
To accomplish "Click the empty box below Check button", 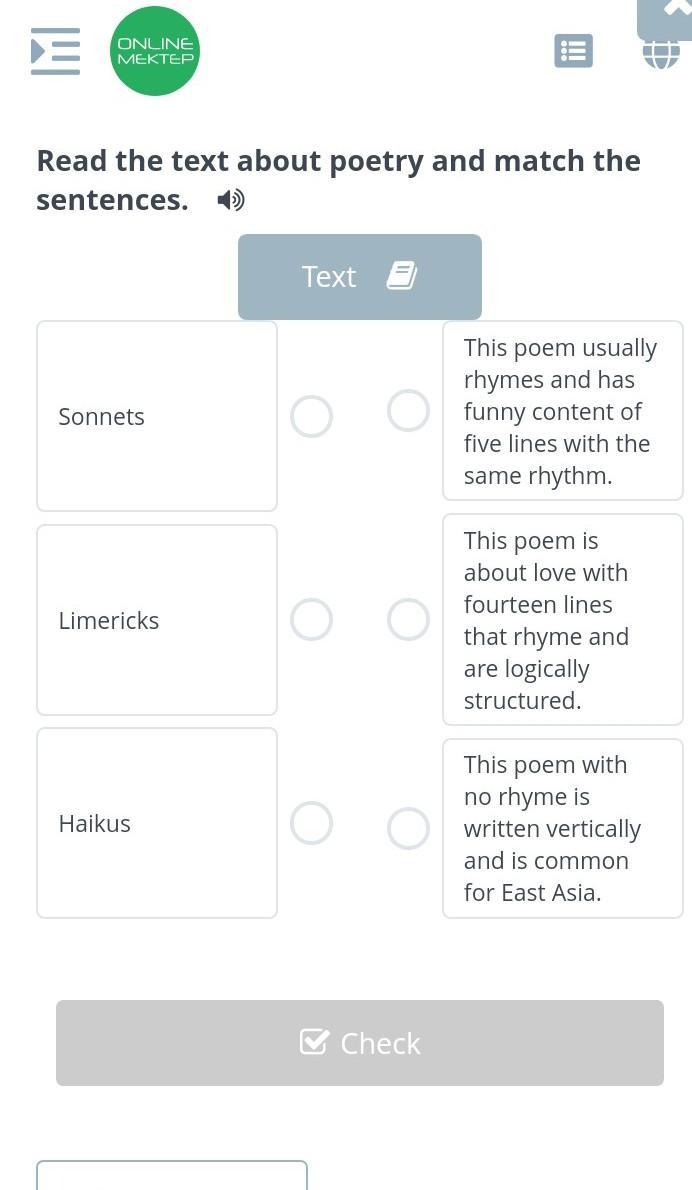I will 172,1175.
